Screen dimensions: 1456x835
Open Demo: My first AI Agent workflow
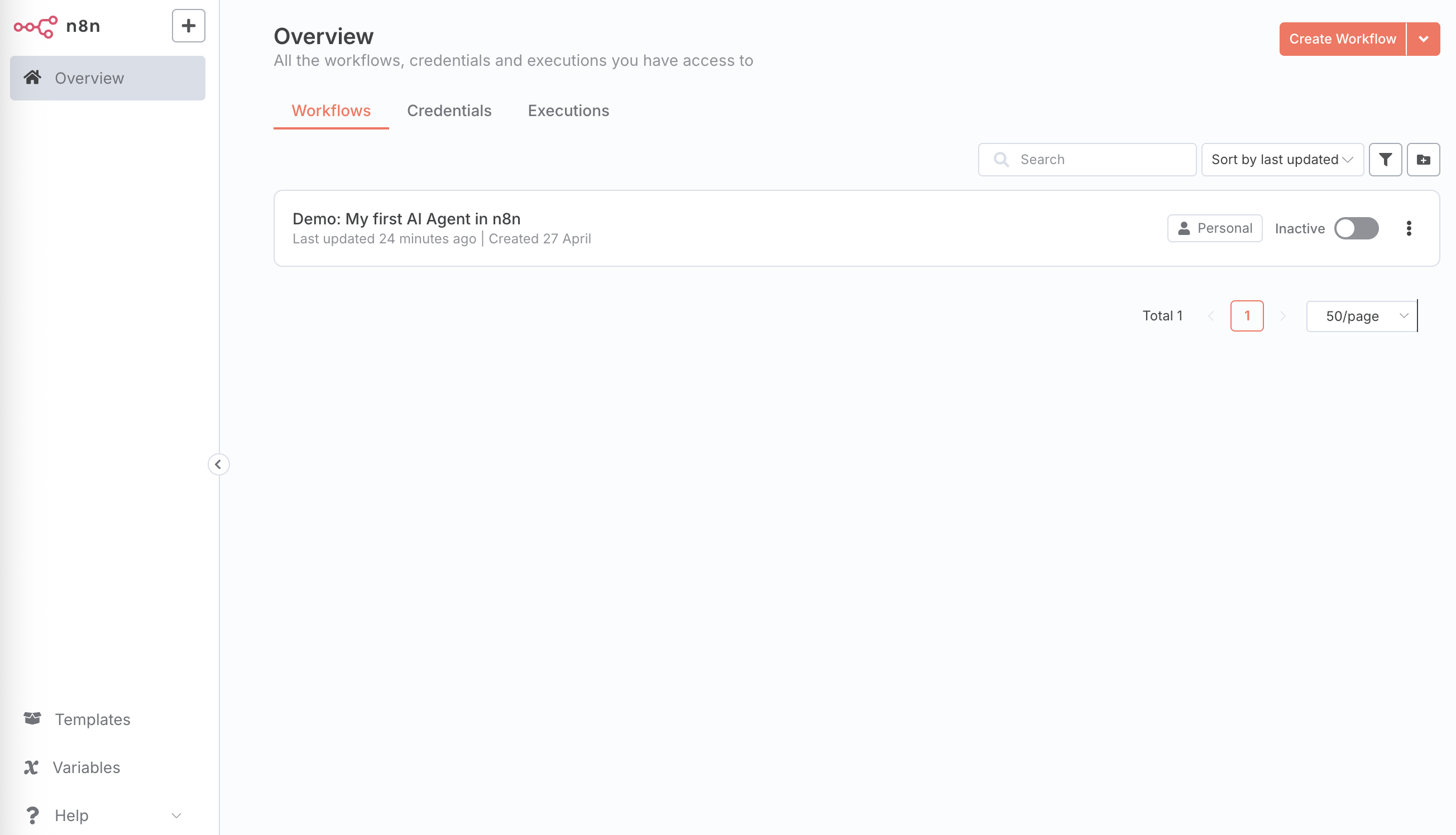point(406,219)
